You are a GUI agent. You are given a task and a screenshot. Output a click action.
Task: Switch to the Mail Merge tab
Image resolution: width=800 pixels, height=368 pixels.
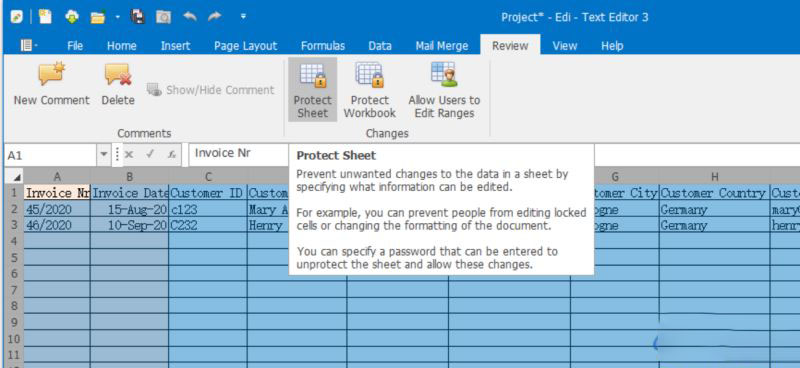pos(442,46)
